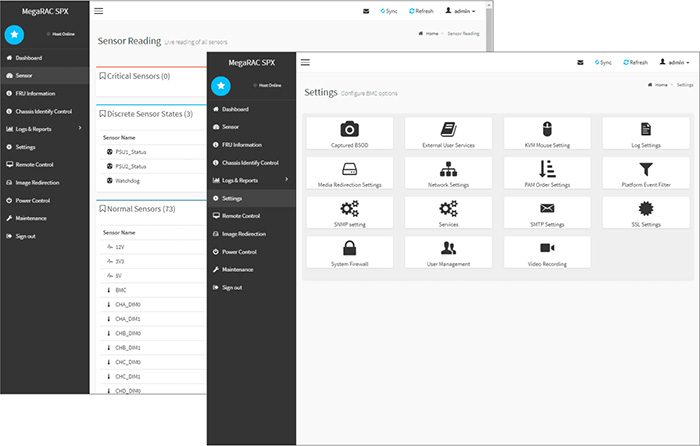Open Media Redirection Settings drive icon
Screen dimensions: 700x446
coord(349,169)
